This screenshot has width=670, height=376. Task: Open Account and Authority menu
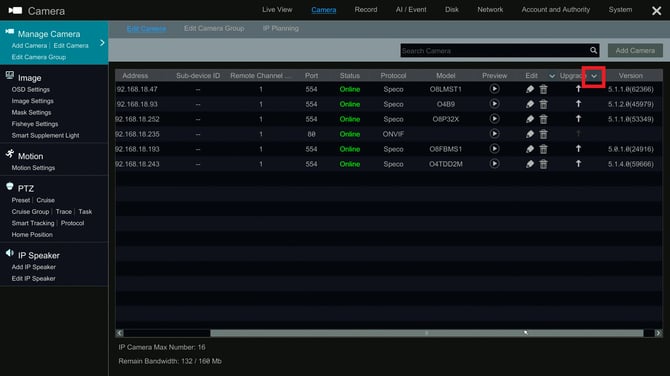point(555,9)
